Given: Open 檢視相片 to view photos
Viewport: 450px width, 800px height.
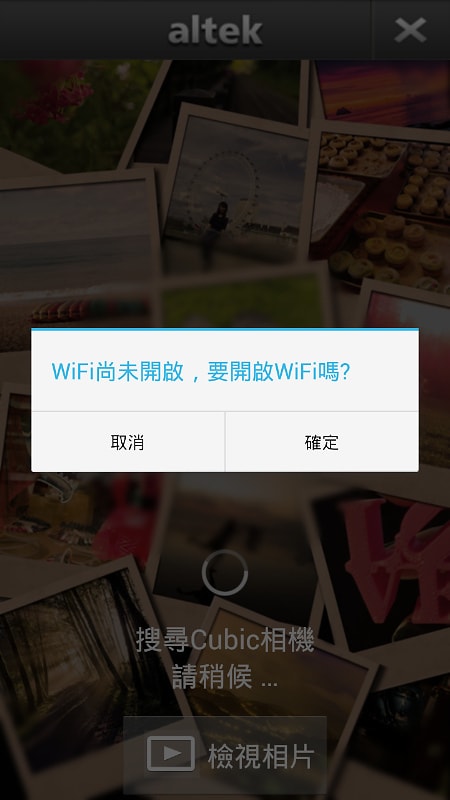Looking at the screenshot, I should coord(225,755).
